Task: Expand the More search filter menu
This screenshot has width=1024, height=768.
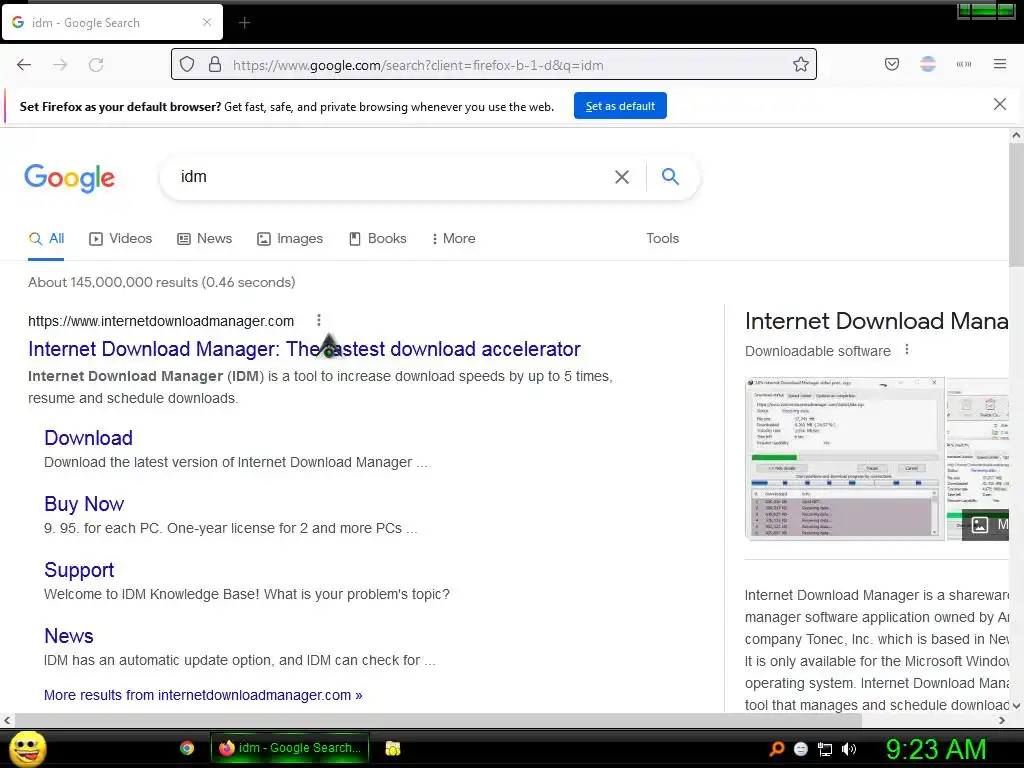Action: click(453, 238)
